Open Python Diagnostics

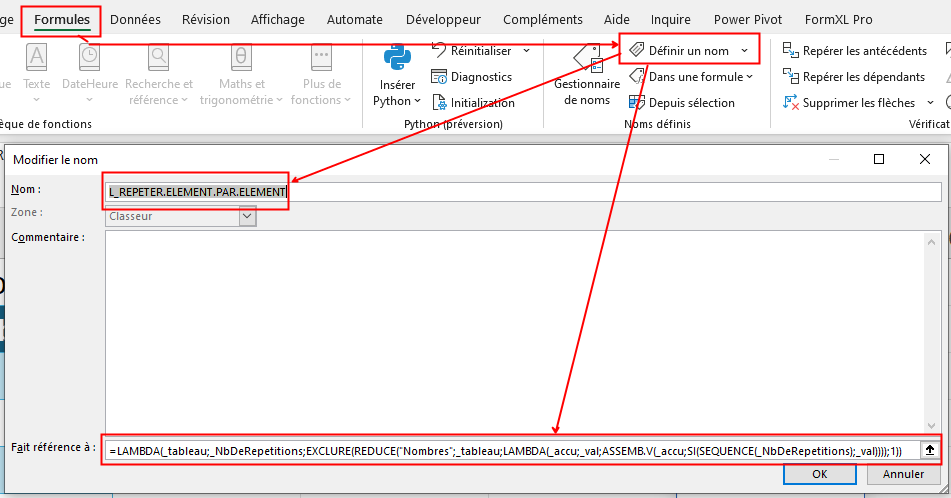click(x=471, y=76)
